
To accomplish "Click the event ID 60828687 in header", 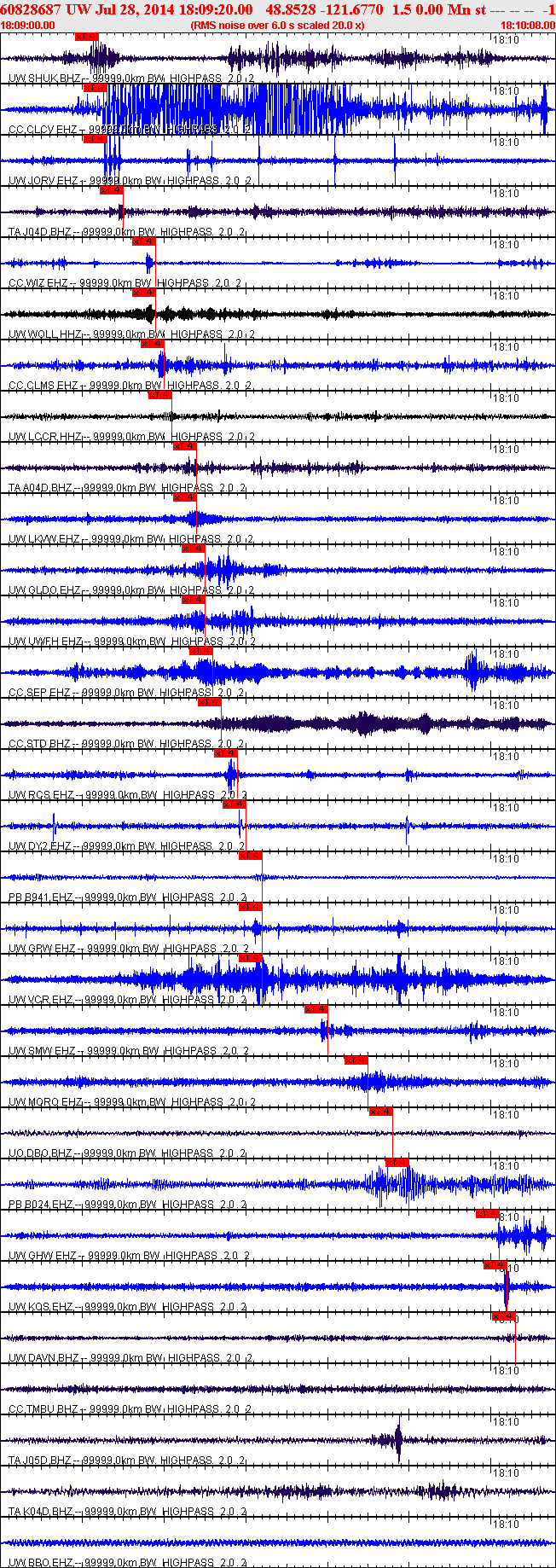I will (x=31, y=9).
